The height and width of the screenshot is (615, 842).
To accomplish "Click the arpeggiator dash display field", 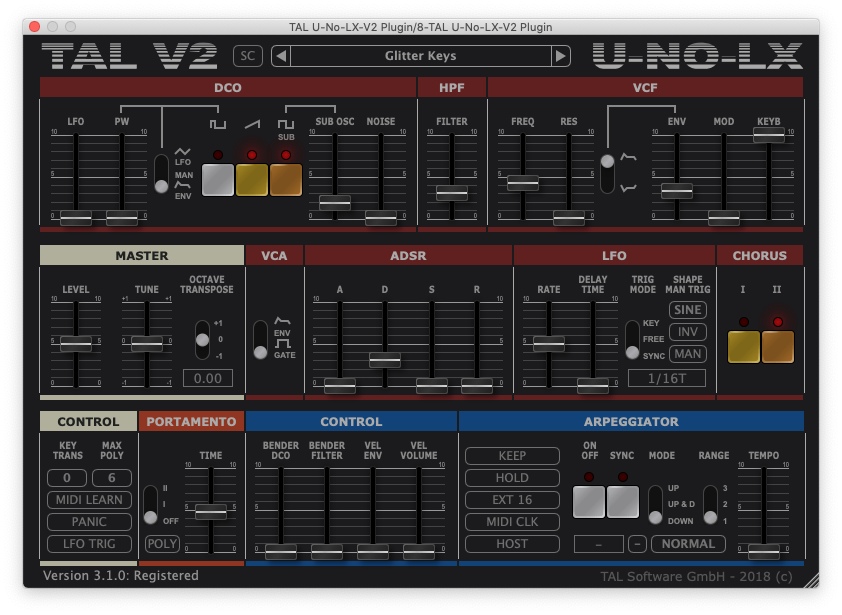I will coord(599,544).
